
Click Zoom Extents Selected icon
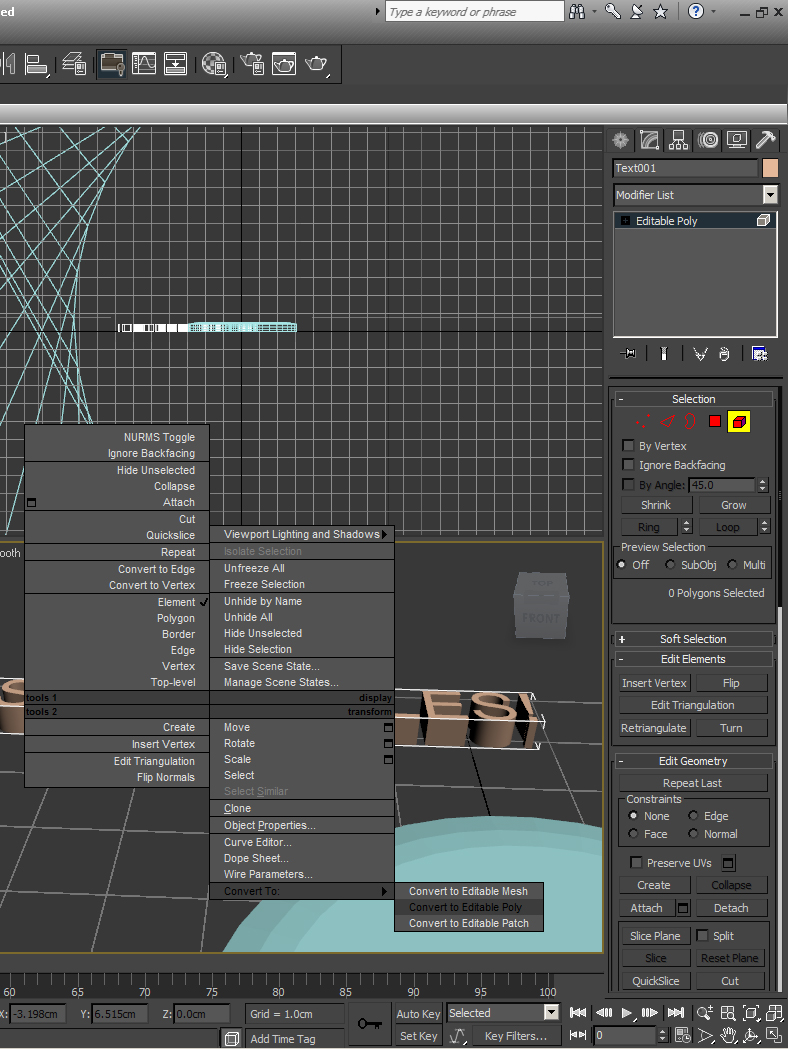(752, 1013)
